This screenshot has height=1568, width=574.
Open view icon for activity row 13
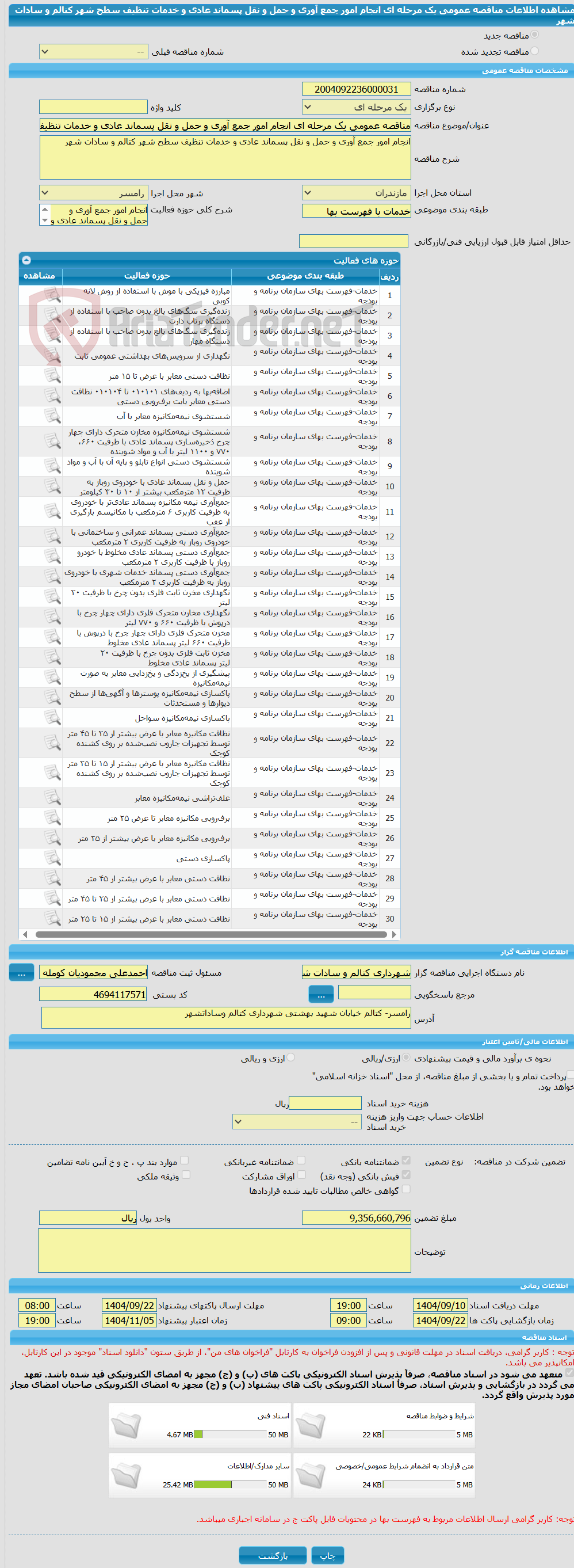pyautogui.click(x=53, y=557)
